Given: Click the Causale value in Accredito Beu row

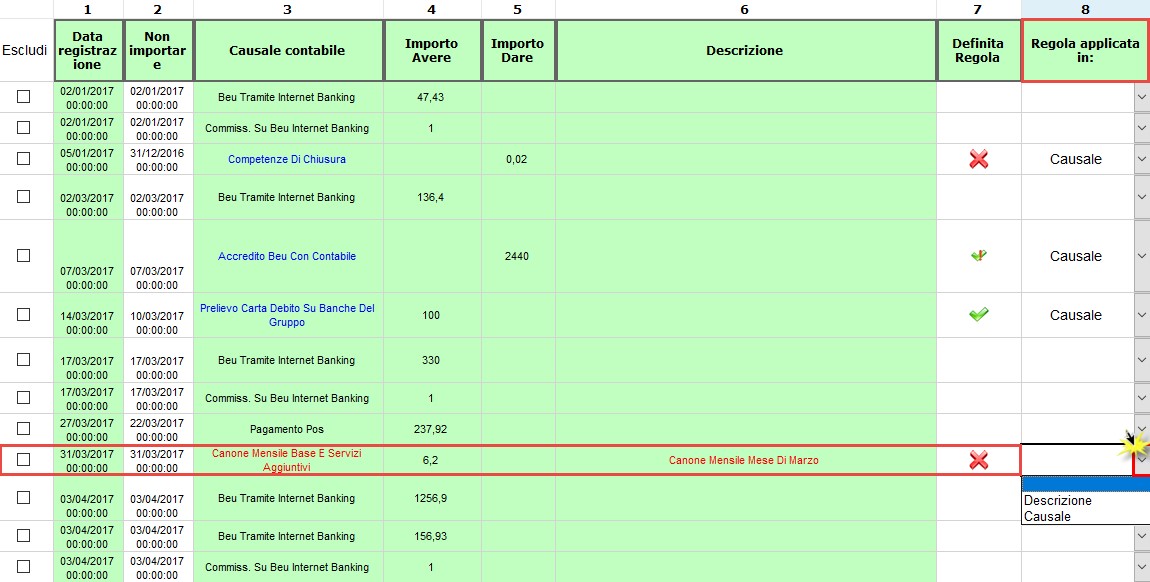Looking at the screenshot, I should [x=1075, y=256].
